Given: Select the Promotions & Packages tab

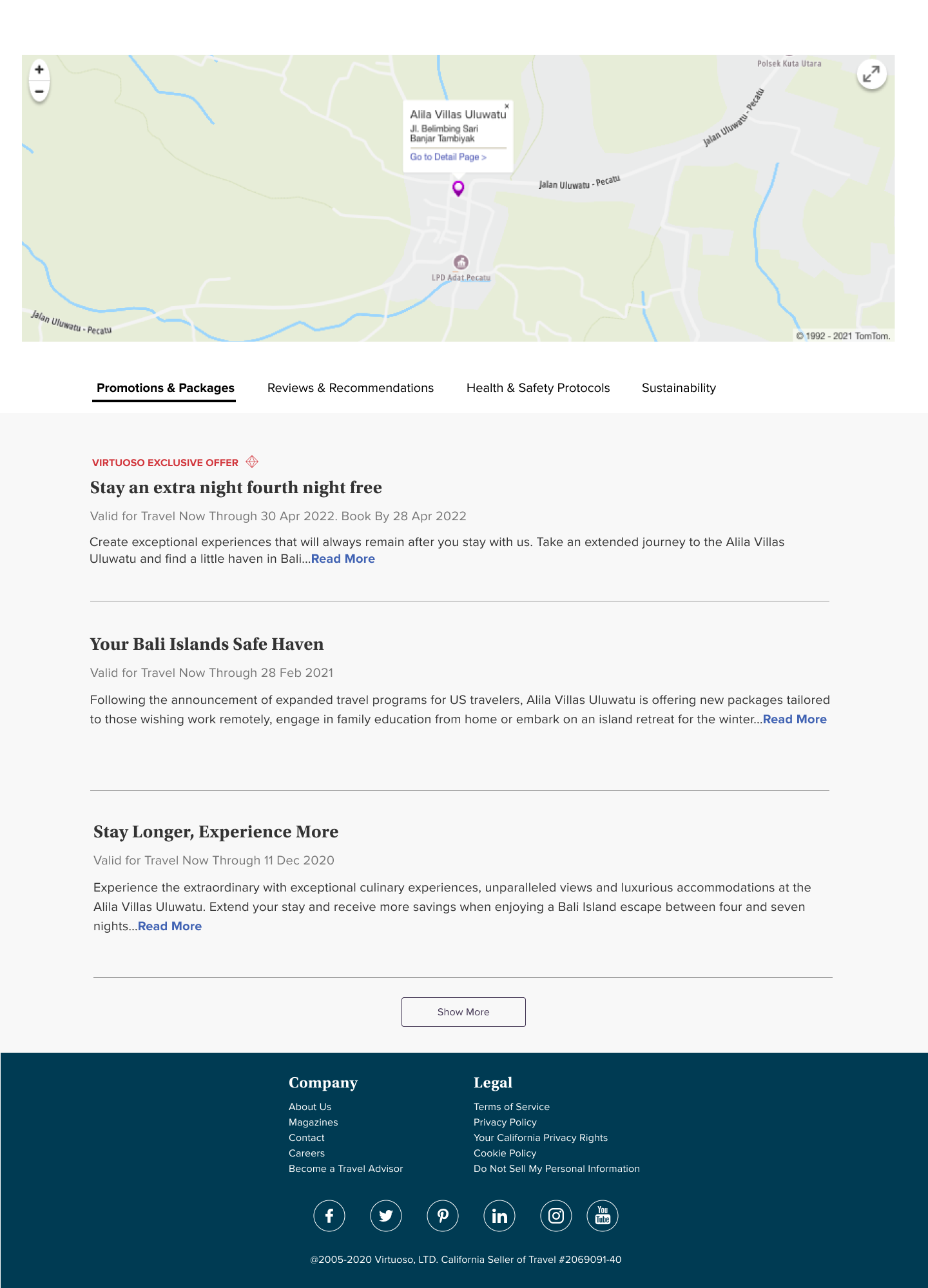Looking at the screenshot, I should pyautogui.click(x=166, y=388).
